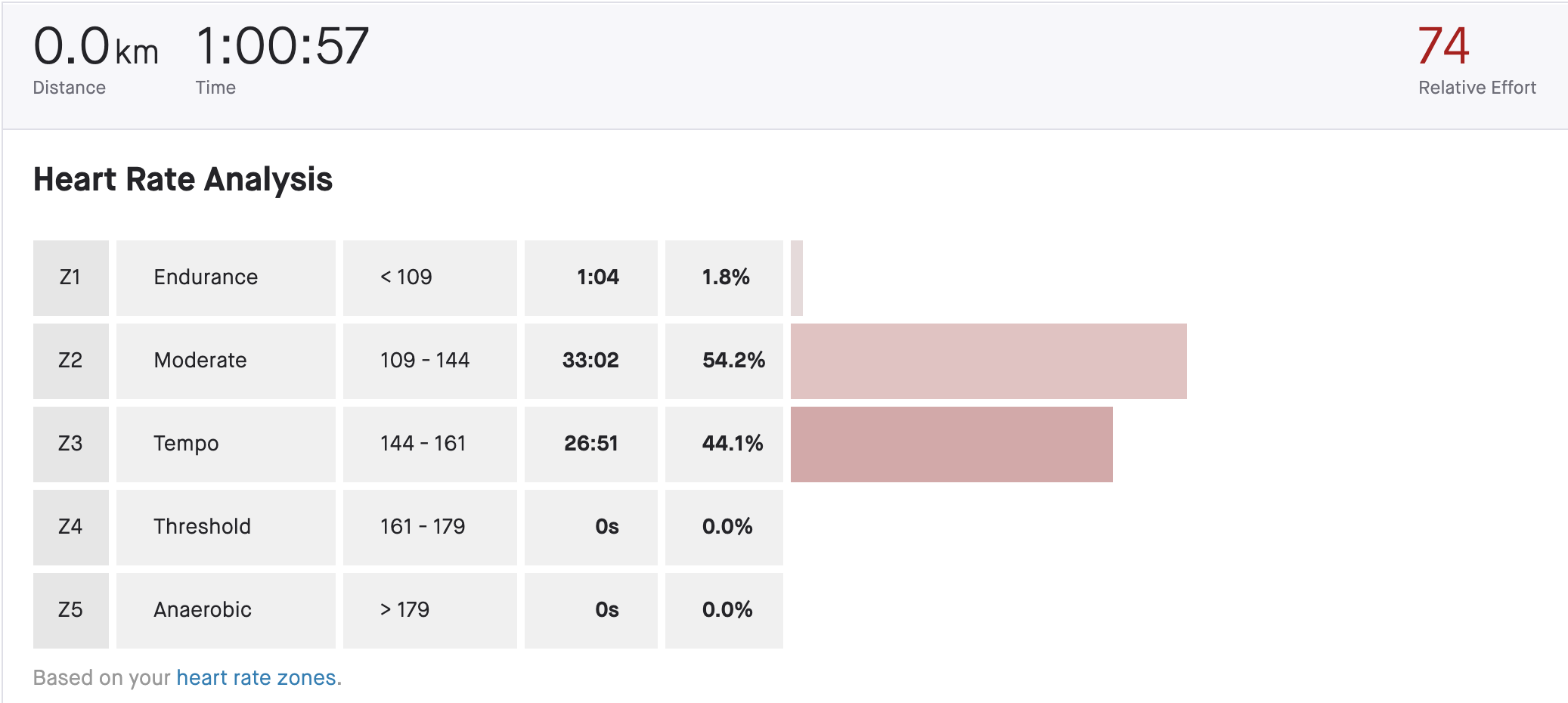1568x703 pixels.
Task: Click the small Z1 percentage bar
Action: (797, 278)
